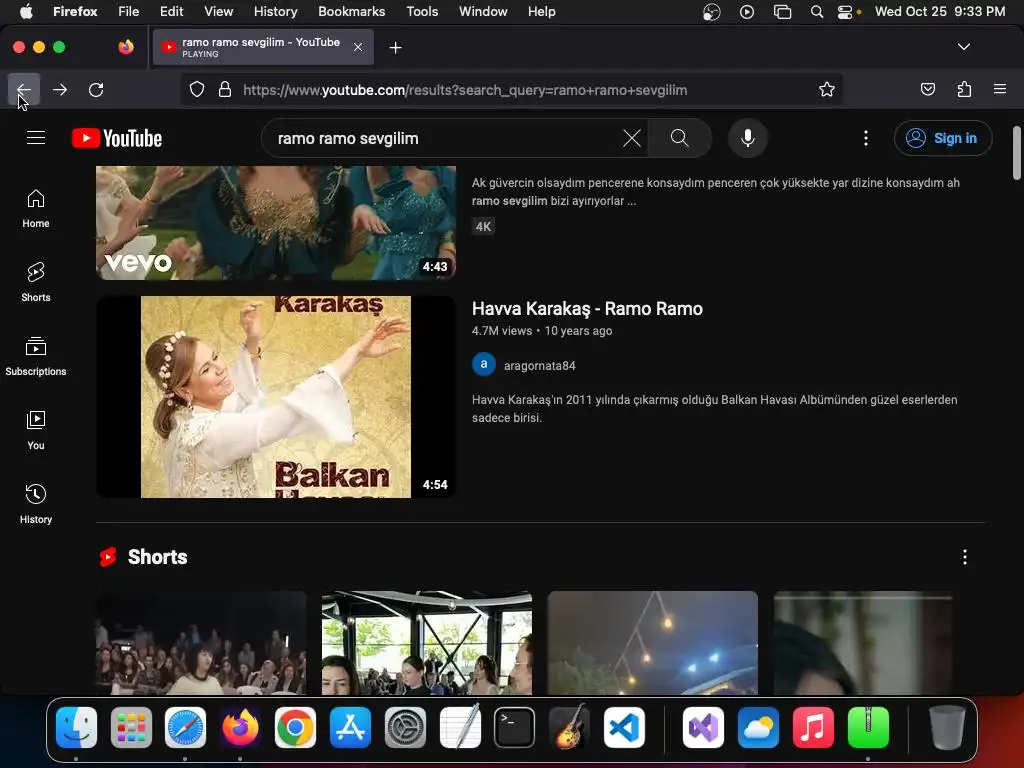The width and height of the screenshot is (1024, 768).
Task: Click the page vertical scrollbar thumb
Action: 1016,153
